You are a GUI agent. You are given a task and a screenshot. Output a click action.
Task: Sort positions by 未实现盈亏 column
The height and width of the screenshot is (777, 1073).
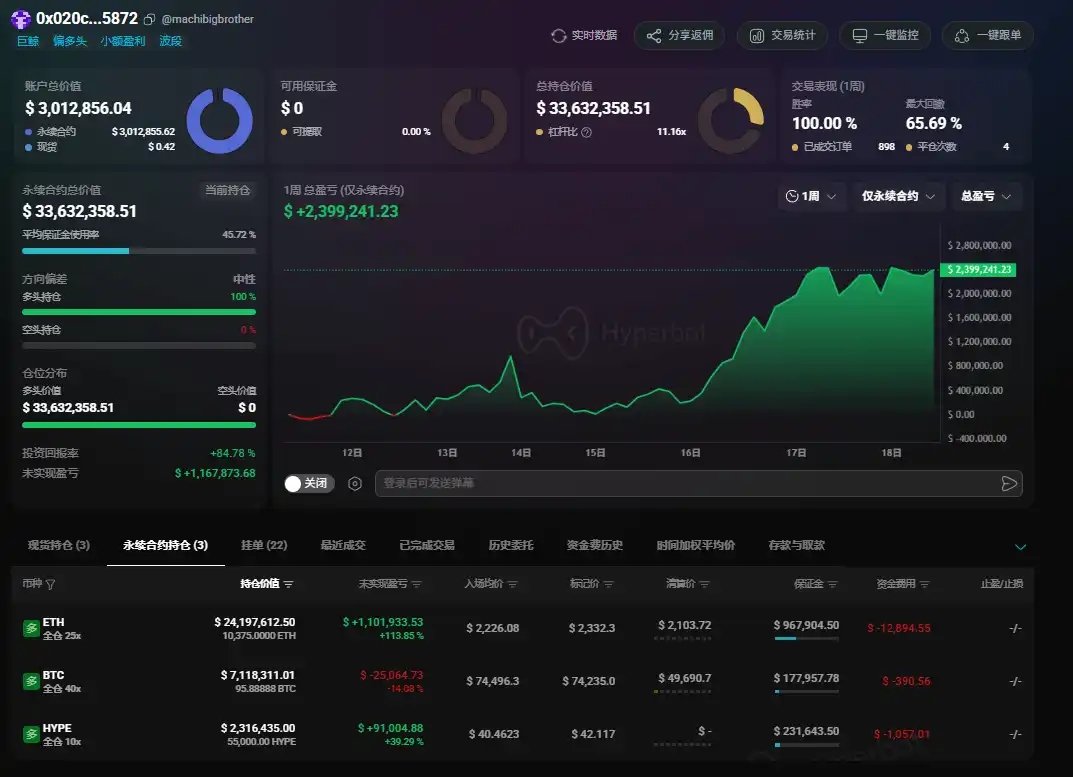pyautogui.click(x=417, y=584)
